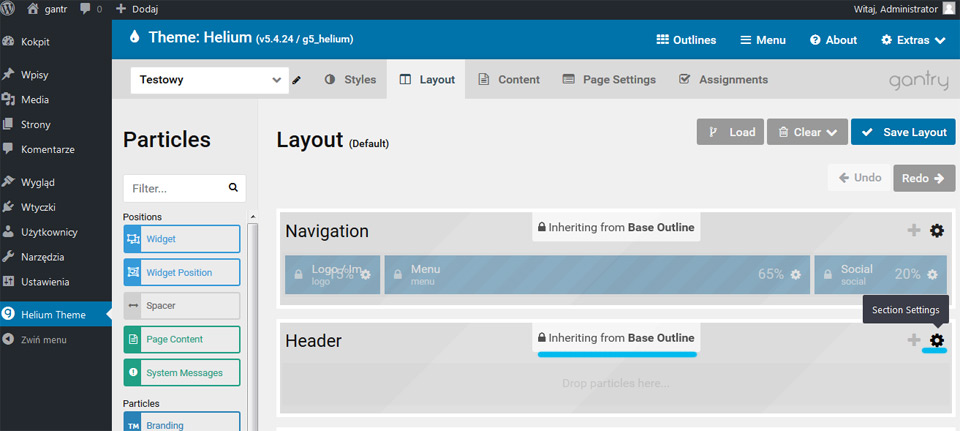
Task: Select the Social particle block
Action: 880,275
